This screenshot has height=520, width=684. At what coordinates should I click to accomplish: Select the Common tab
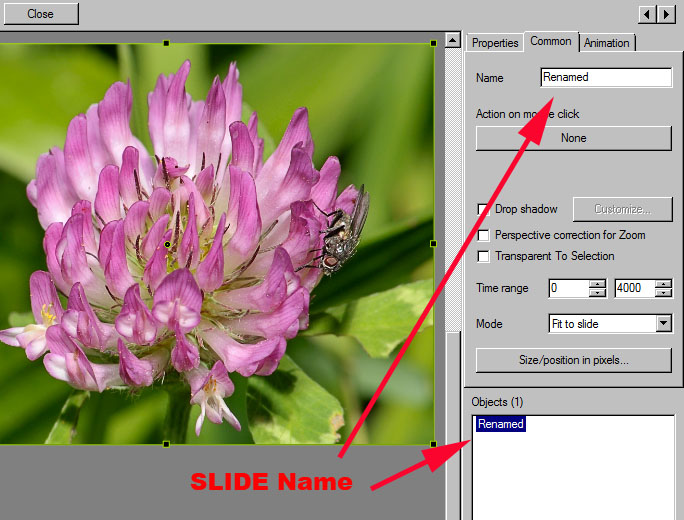[551, 41]
